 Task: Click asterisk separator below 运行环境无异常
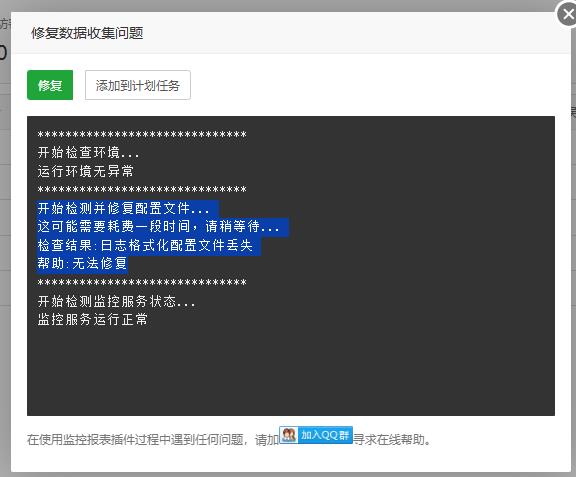click(142, 190)
